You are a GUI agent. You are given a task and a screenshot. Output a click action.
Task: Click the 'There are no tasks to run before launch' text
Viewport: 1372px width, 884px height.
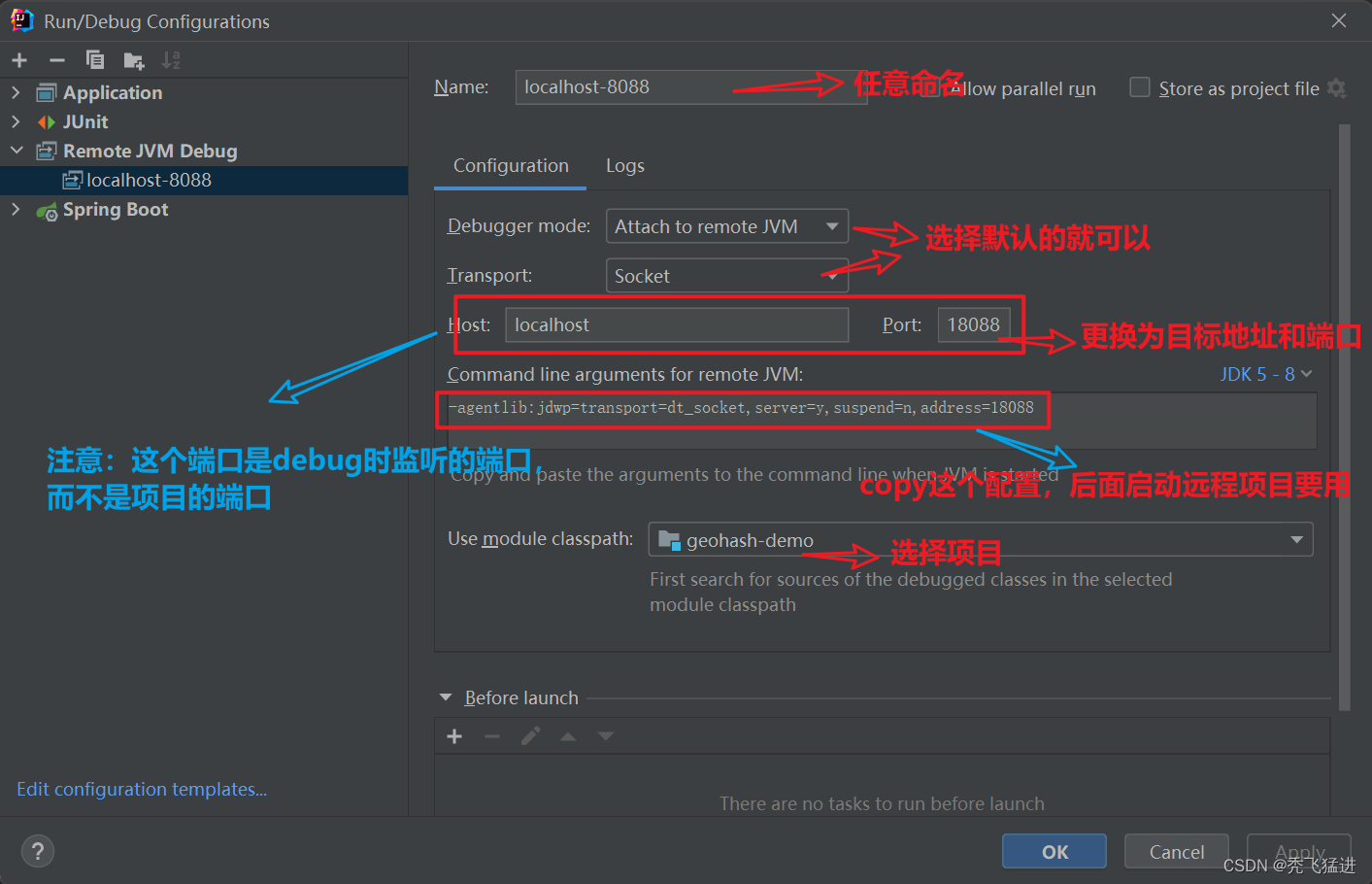coord(882,803)
